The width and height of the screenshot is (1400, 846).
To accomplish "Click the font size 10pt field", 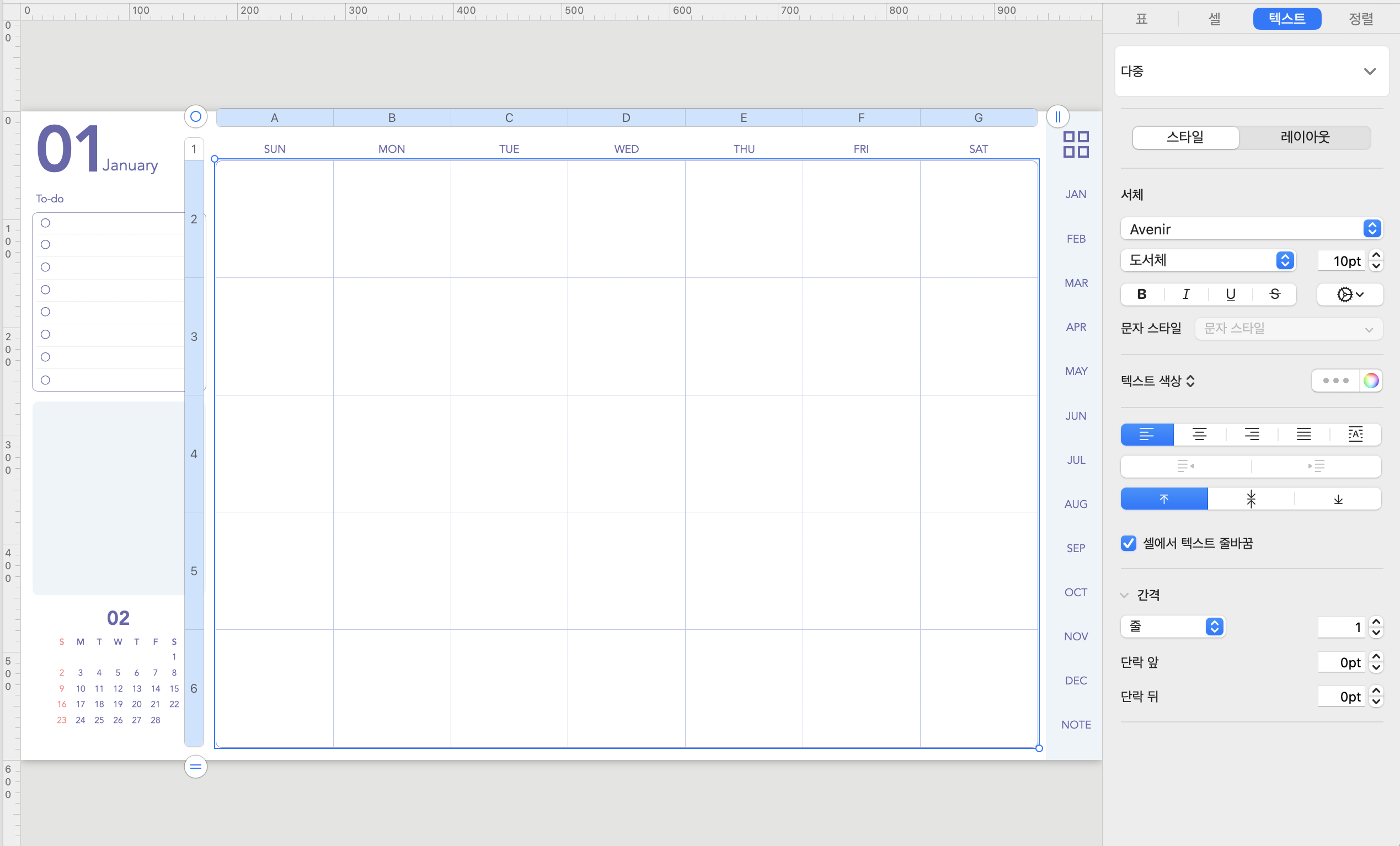I will tap(1341, 261).
